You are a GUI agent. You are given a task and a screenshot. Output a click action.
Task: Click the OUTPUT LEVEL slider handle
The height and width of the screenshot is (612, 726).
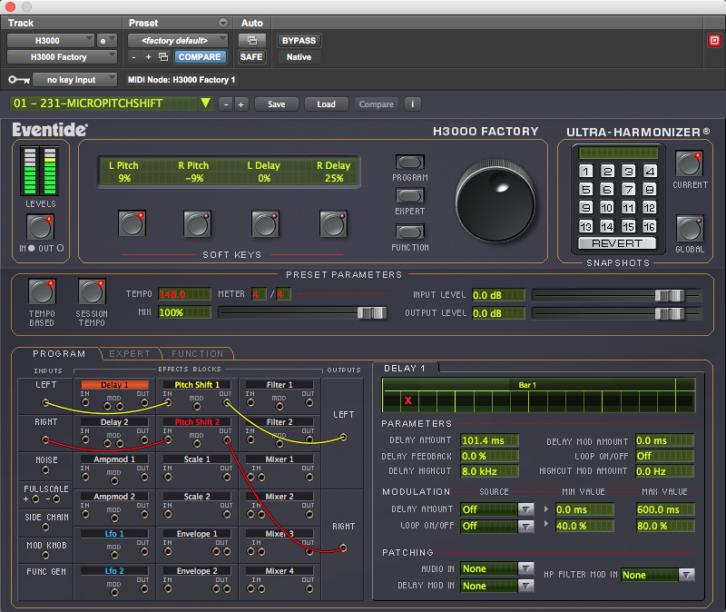[670, 314]
